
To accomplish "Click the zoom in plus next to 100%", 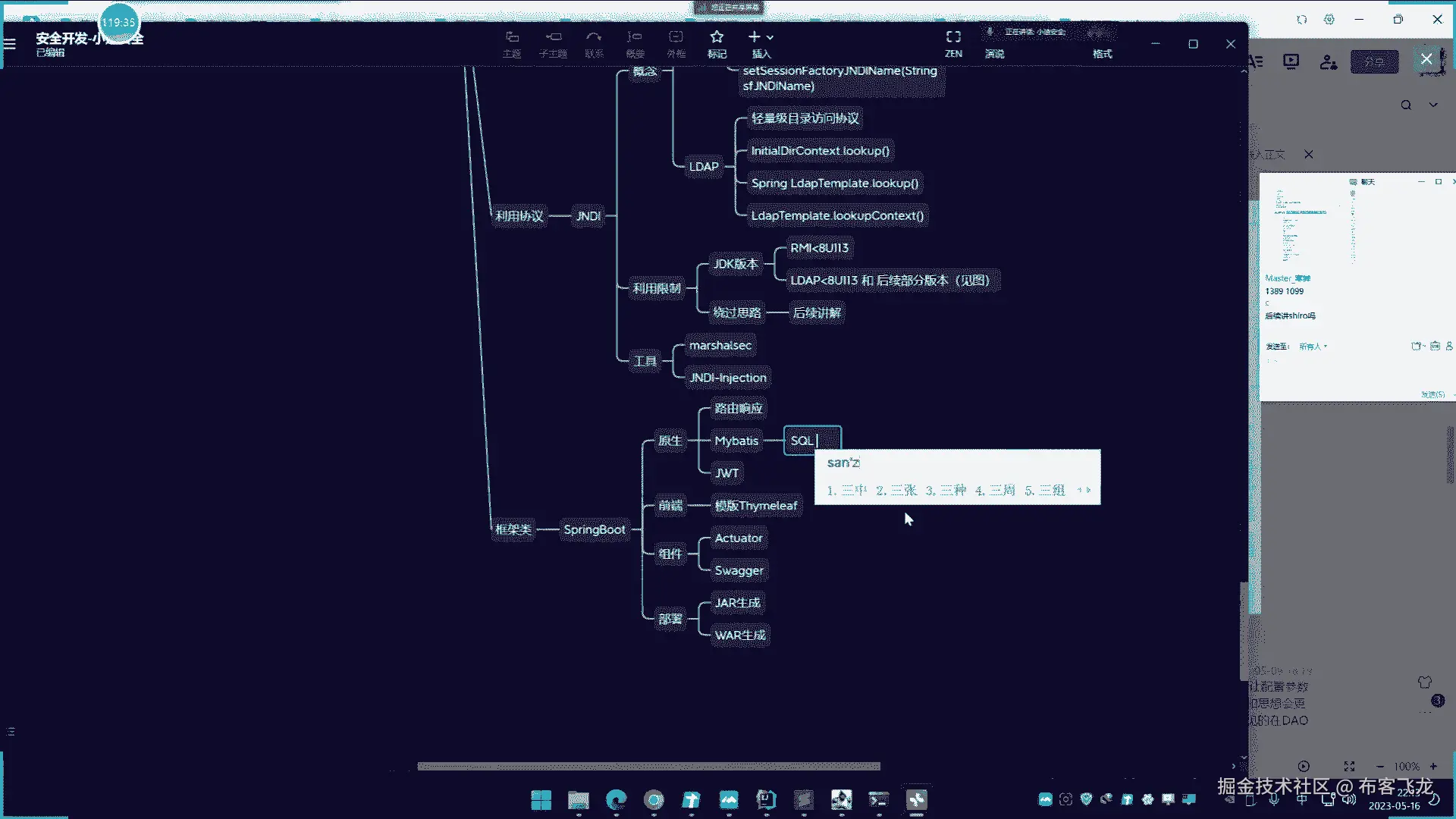I will click(x=1433, y=766).
